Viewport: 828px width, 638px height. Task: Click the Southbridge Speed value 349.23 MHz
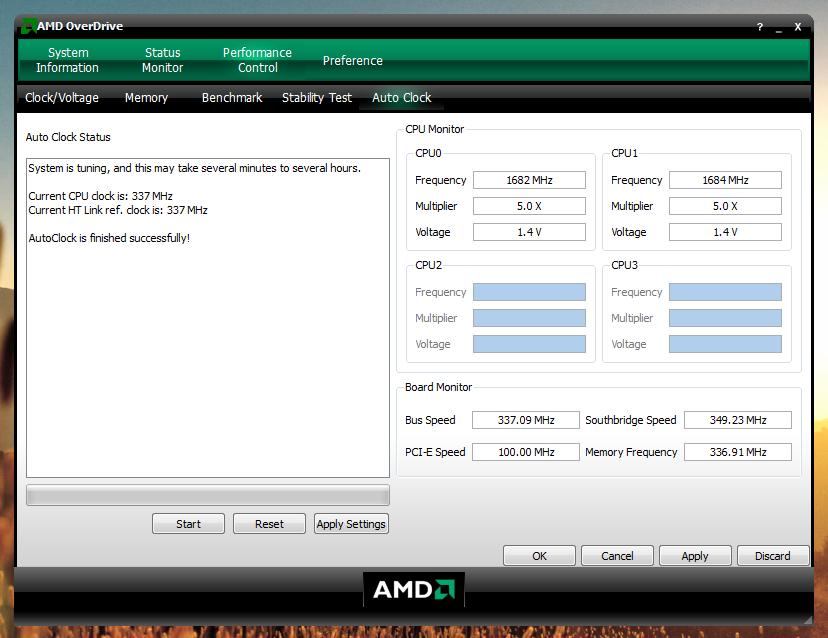coord(738,420)
